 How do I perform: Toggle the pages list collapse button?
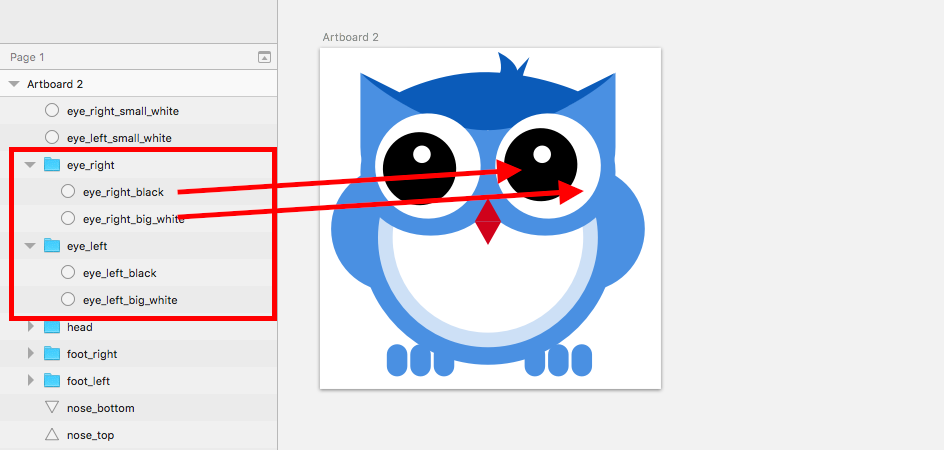(x=264, y=57)
